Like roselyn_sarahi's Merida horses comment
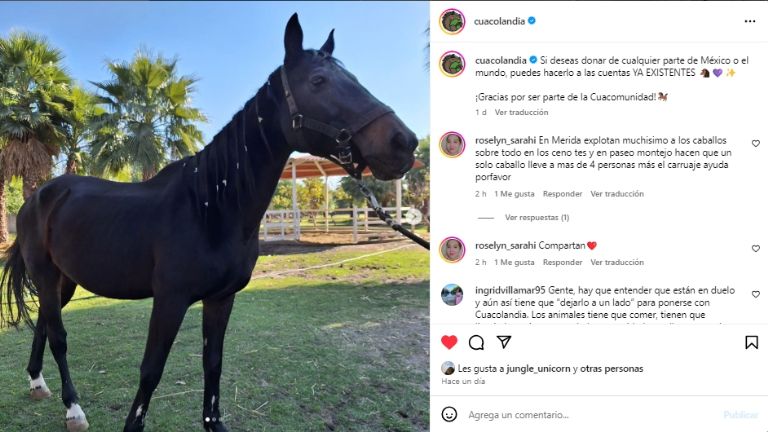 click(756, 144)
